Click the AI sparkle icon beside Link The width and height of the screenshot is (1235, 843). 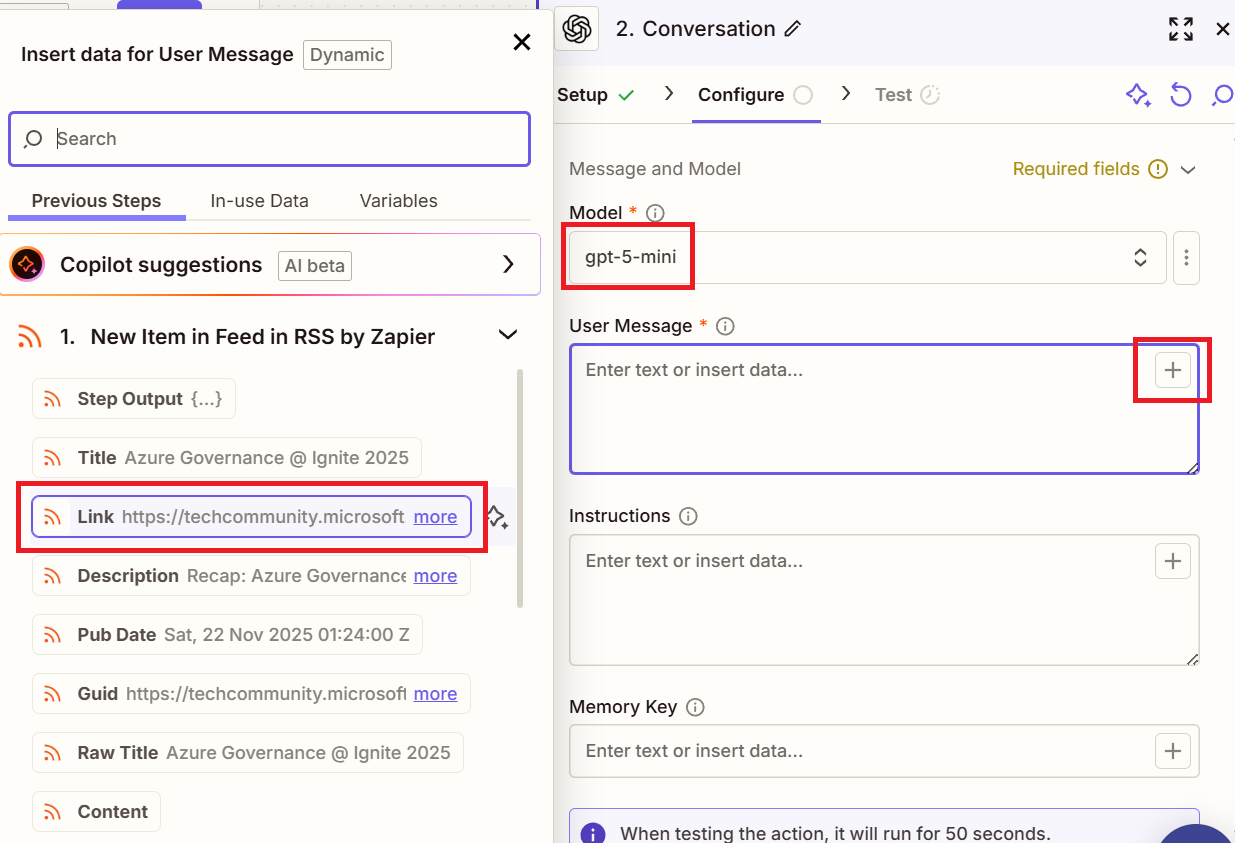tap(497, 517)
